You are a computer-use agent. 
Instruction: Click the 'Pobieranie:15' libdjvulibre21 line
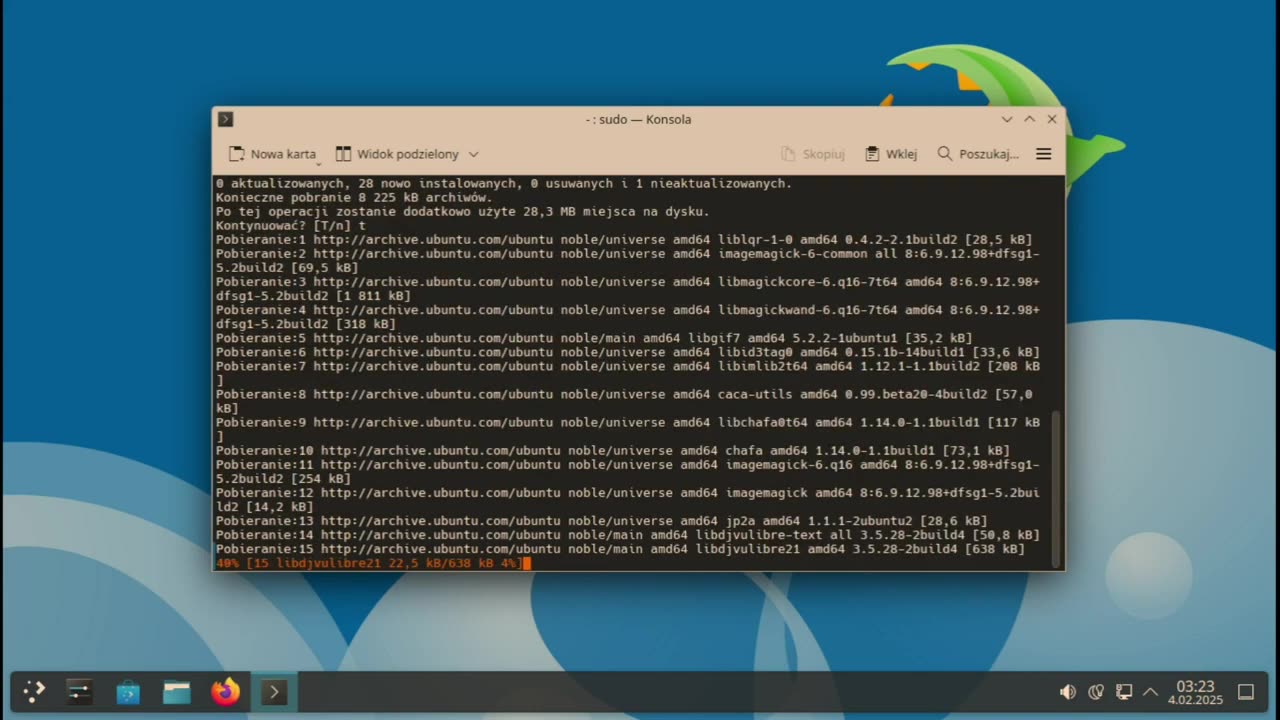coord(620,549)
